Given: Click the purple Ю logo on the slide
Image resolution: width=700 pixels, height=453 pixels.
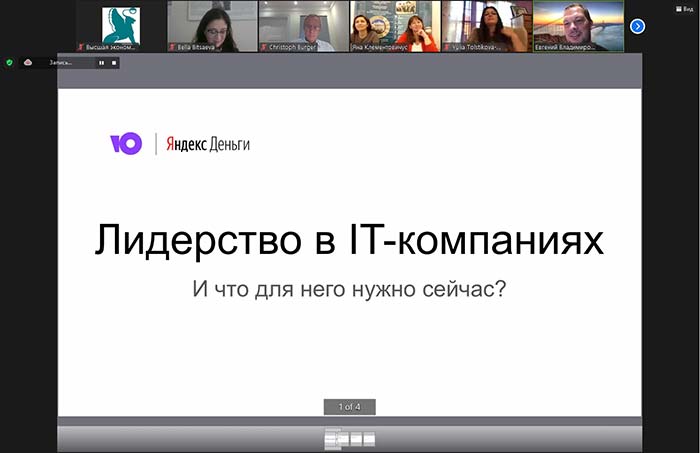Looking at the screenshot, I should pyautogui.click(x=126, y=143).
